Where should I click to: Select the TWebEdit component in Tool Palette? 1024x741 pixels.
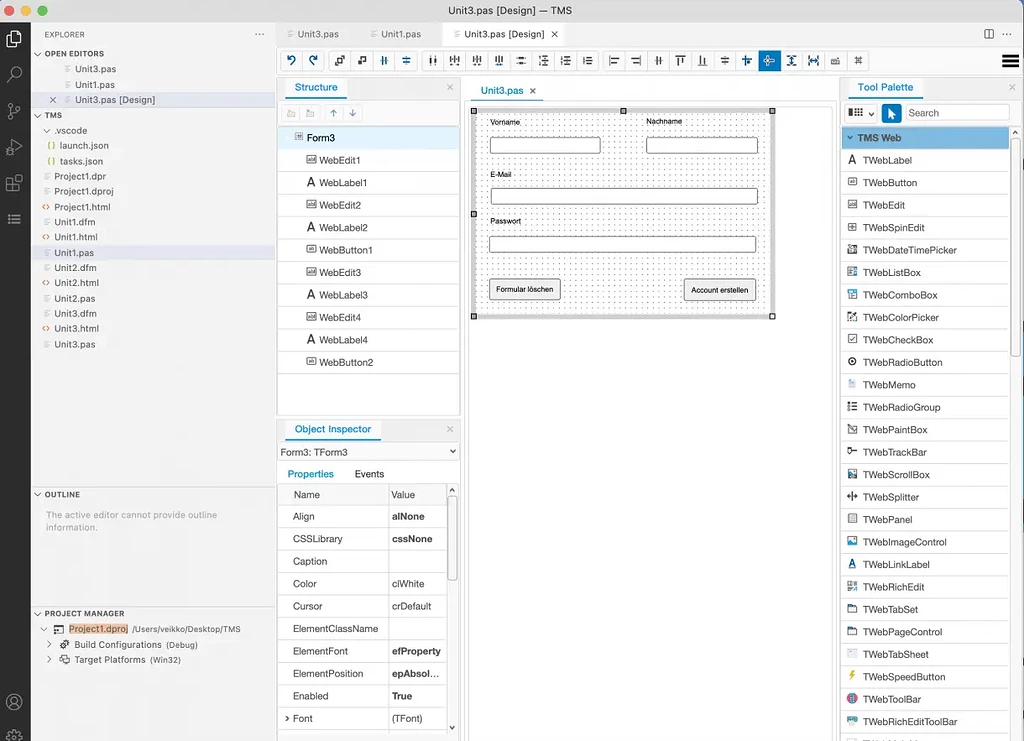[925, 205]
